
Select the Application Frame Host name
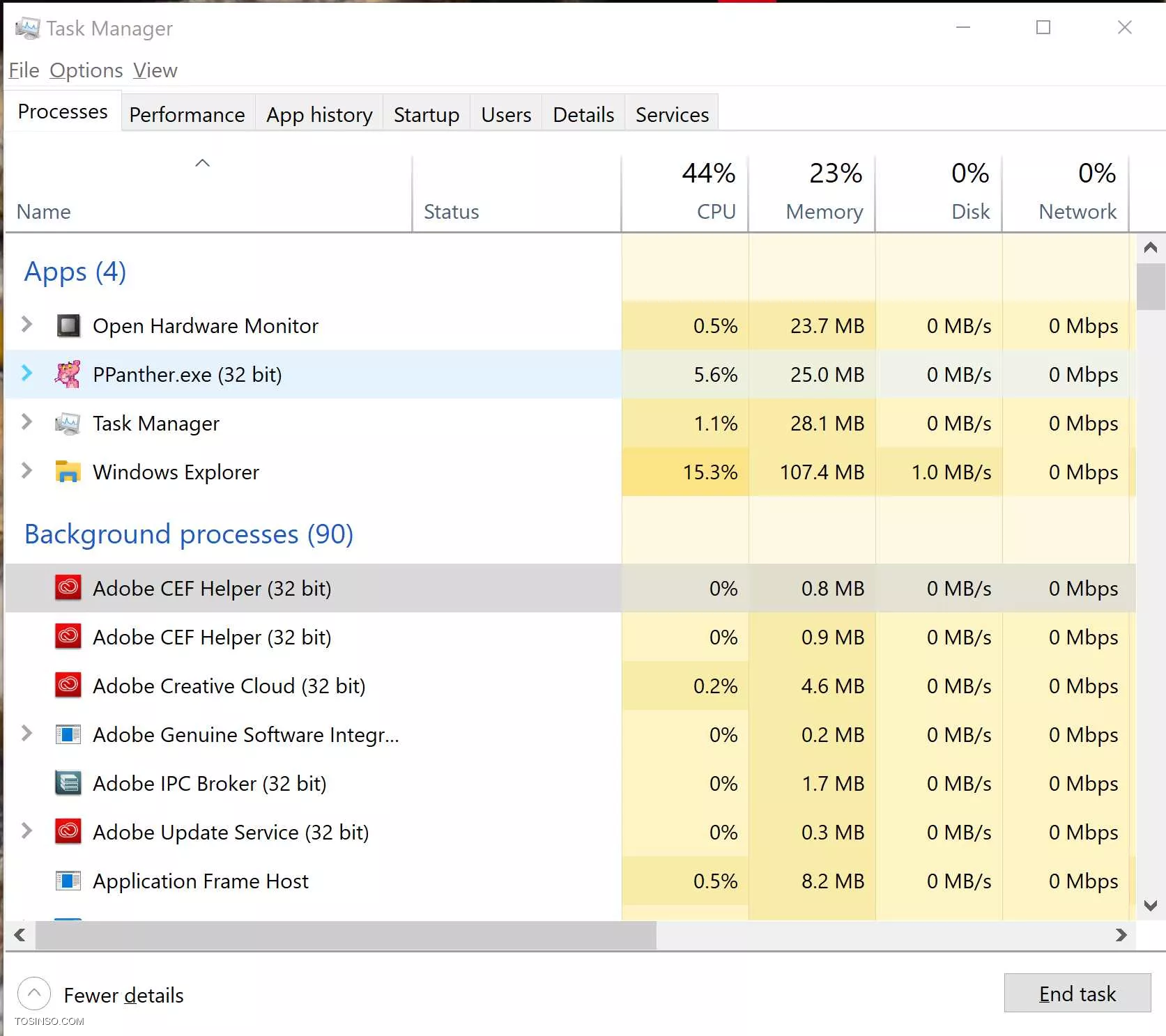pos(200,881)
